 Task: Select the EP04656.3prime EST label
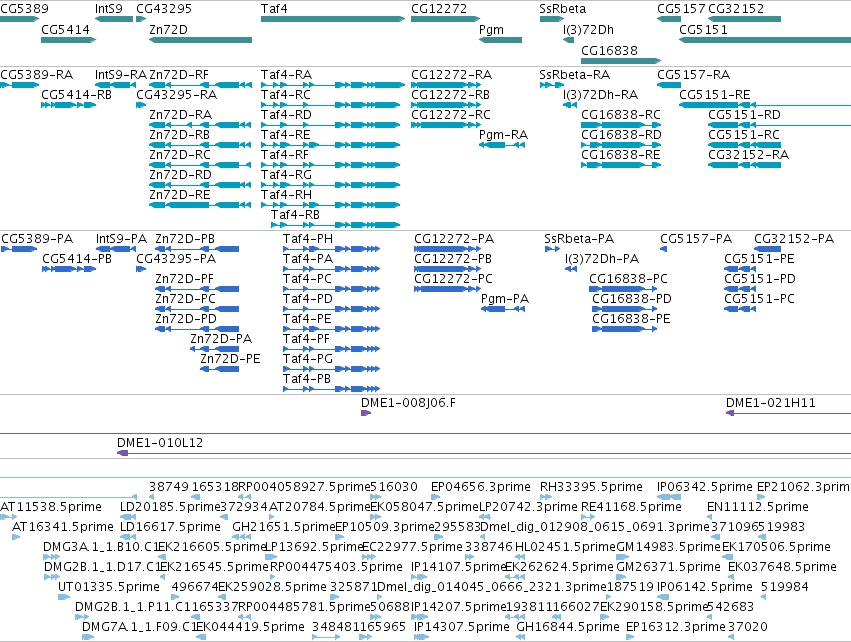point(481,487)
